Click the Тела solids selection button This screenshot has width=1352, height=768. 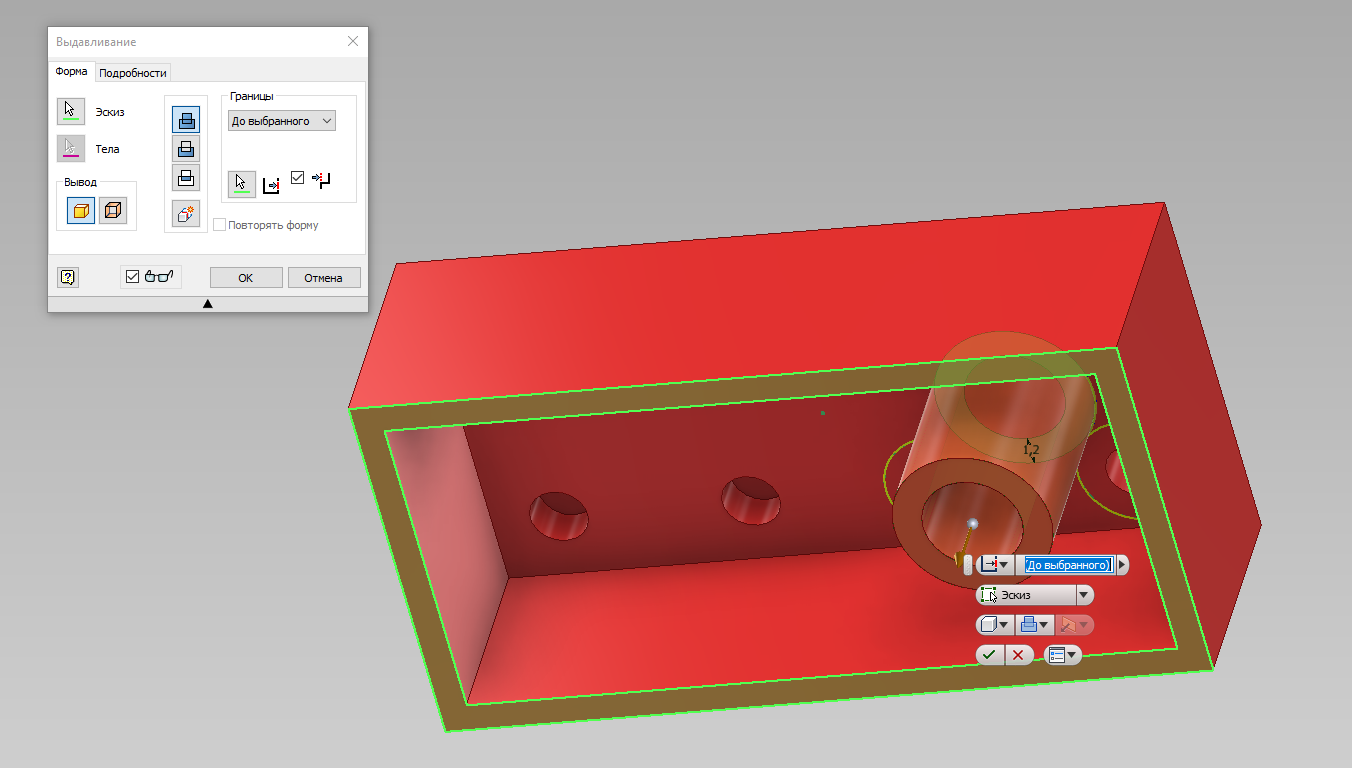point(70,148)
